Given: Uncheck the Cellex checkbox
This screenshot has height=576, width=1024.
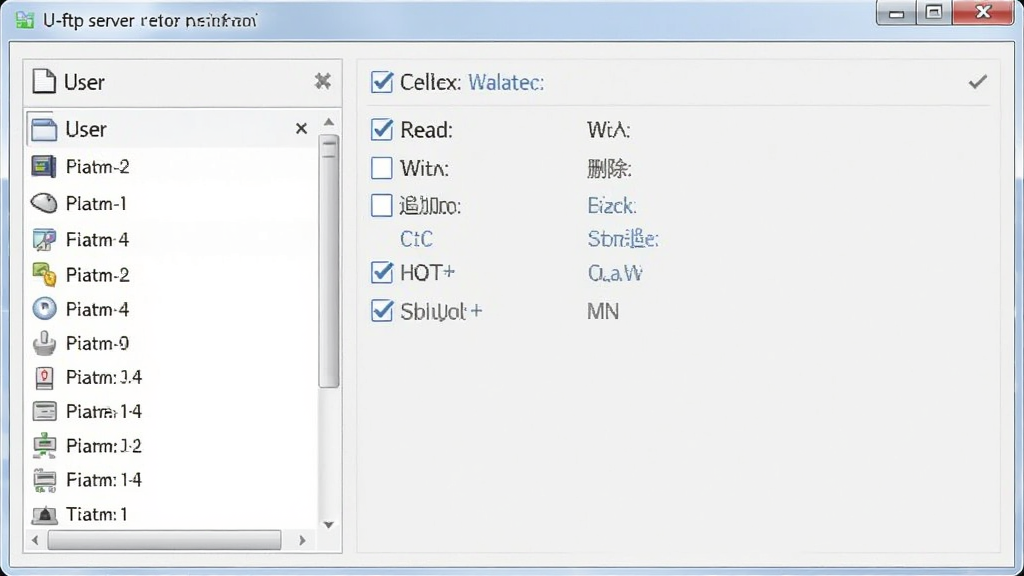Looking at the screenshot, I should [381, 82].
